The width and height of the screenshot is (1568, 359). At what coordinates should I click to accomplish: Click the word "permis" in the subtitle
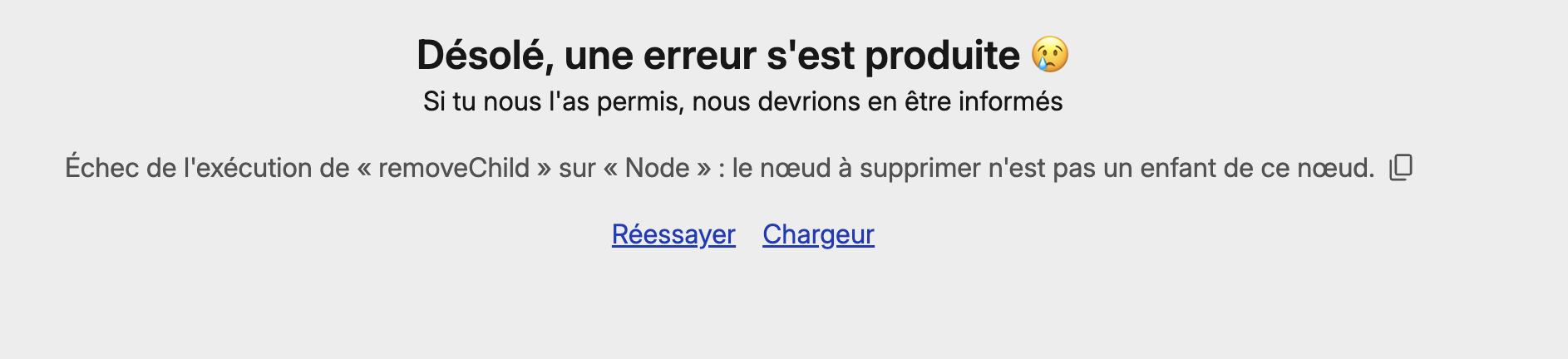click(639, 103)
